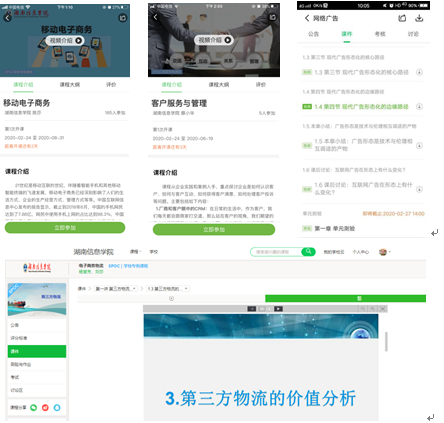The height and width of the screenshot is (423, 444).
Task: Open 考试 in web course sidebar
Action: pyautogui.click(x=37, y=377)
